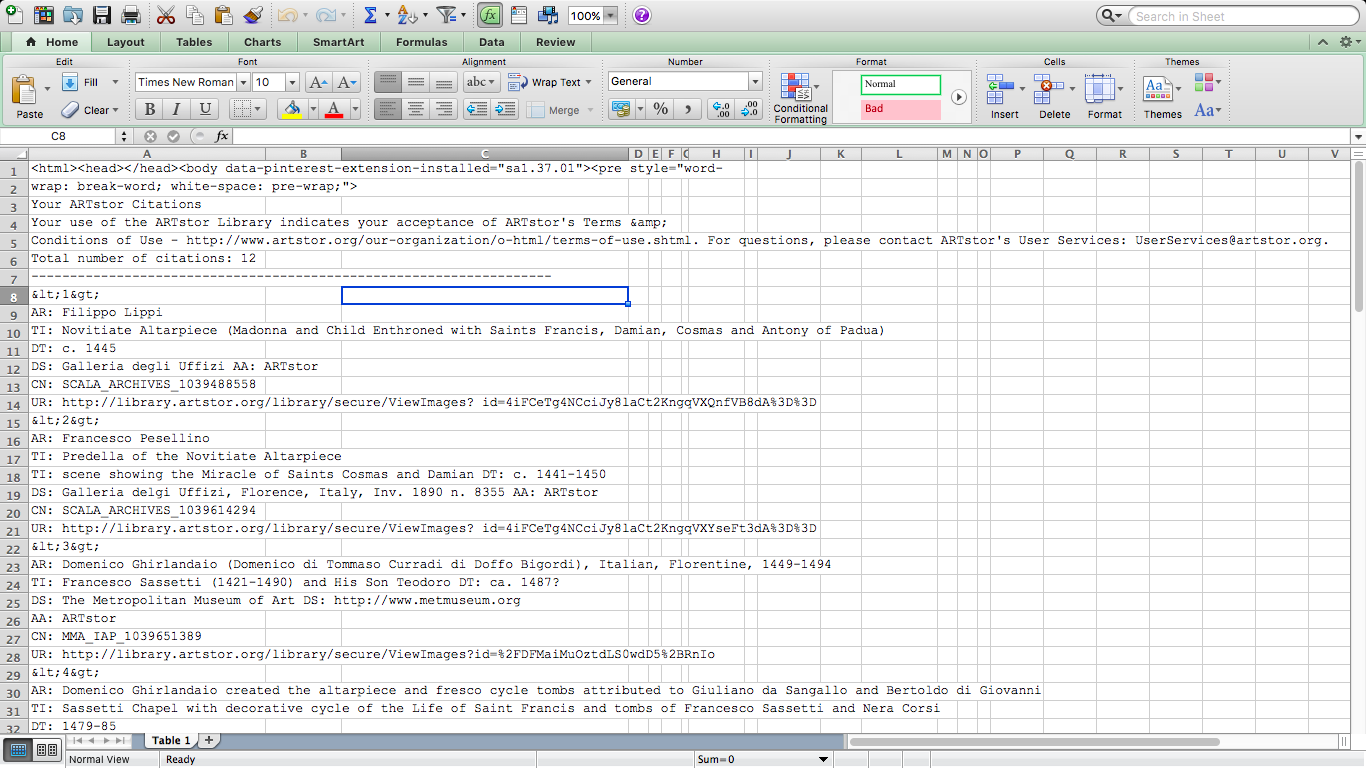
Task: Center text horizontally
Action: pyautogui.click(x=416, y=109)
